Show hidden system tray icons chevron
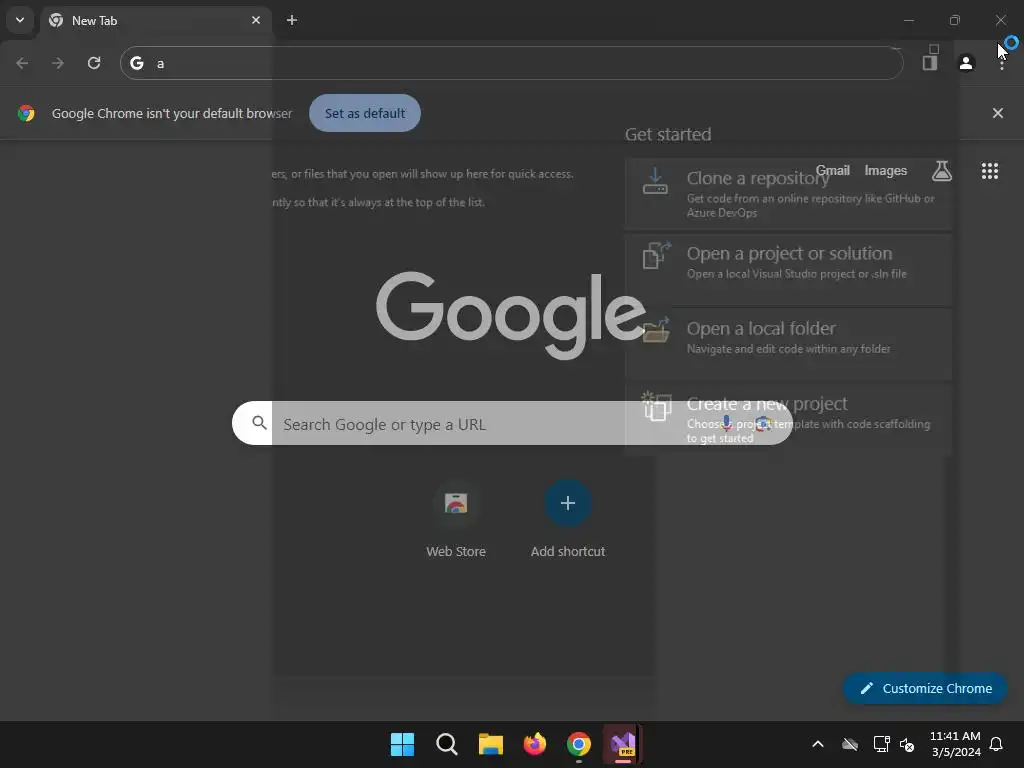1024x768 pixels. [818, 744]
